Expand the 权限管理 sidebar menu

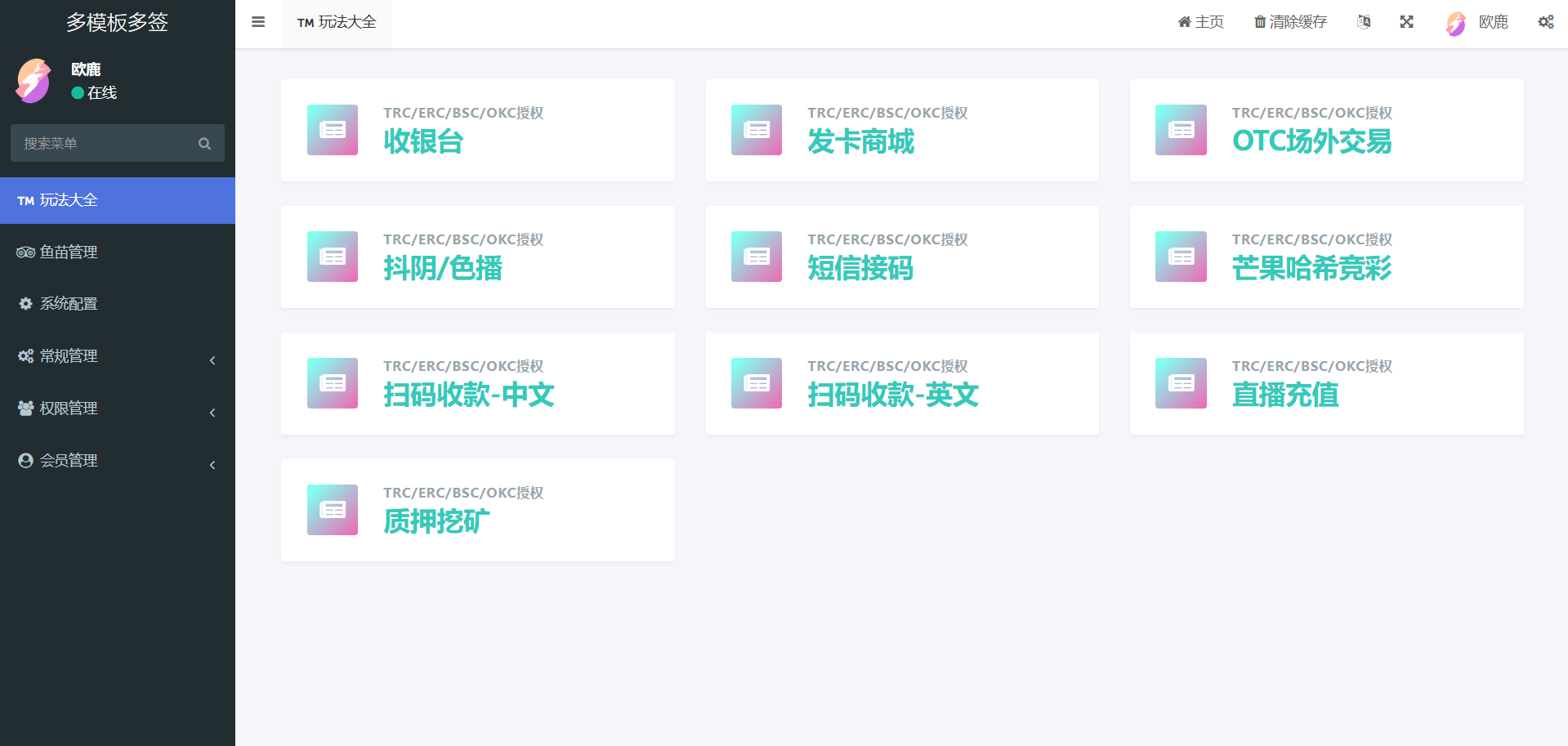point(118,409)
